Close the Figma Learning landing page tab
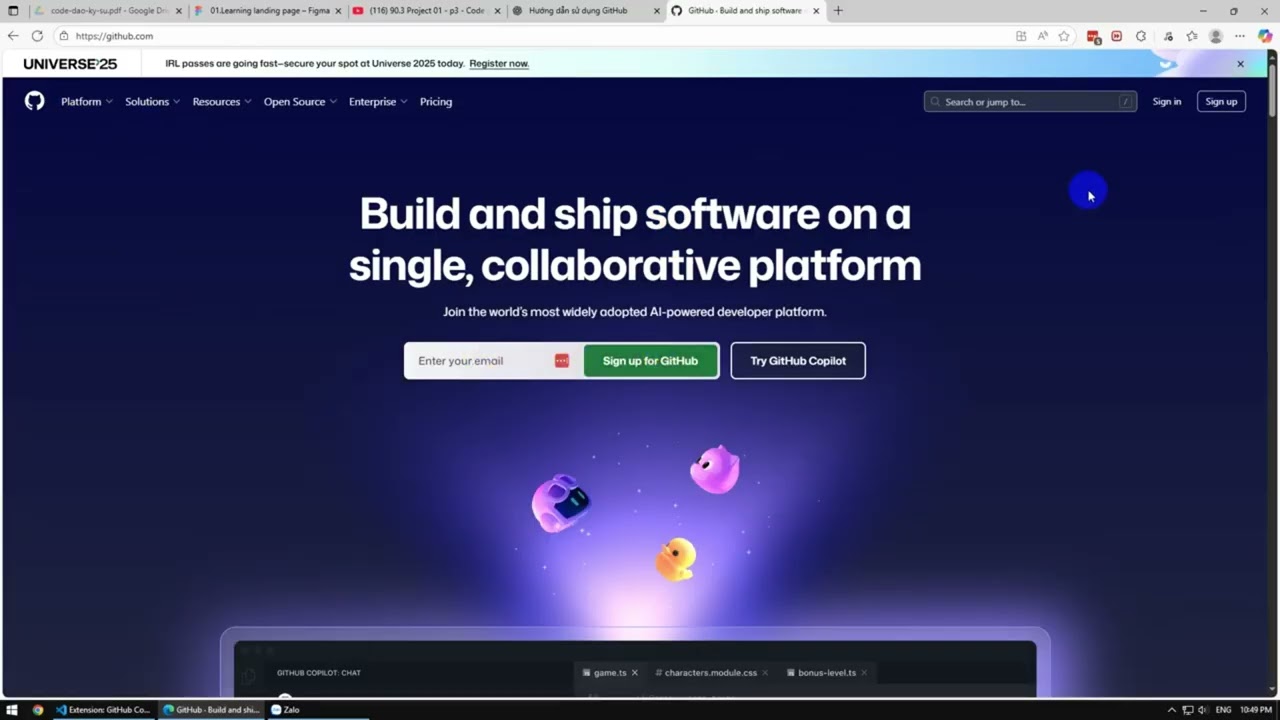1280x720 pixels. [339, 11]
